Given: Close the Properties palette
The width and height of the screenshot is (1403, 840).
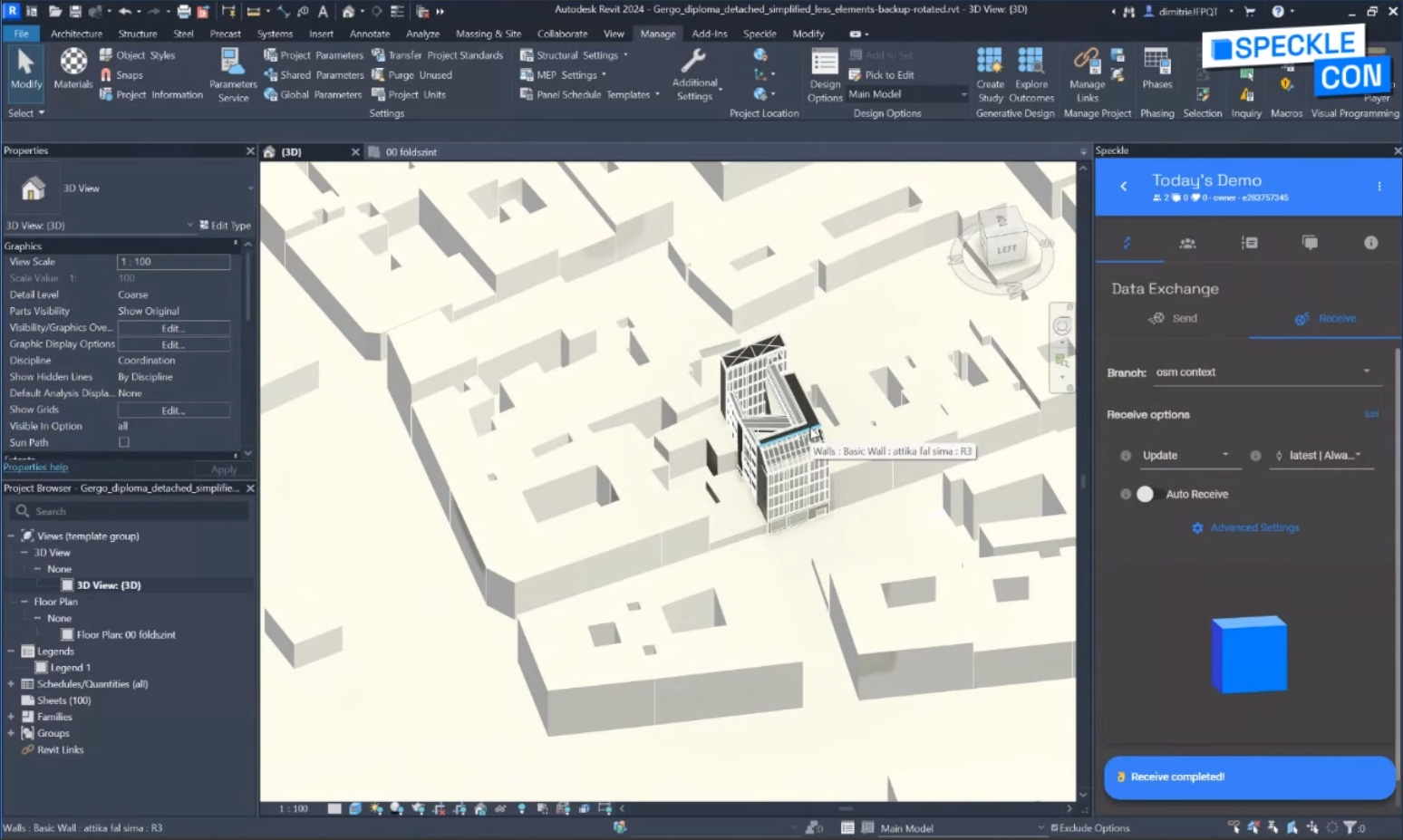Looking at the screenshot, I should coord(250,150).
